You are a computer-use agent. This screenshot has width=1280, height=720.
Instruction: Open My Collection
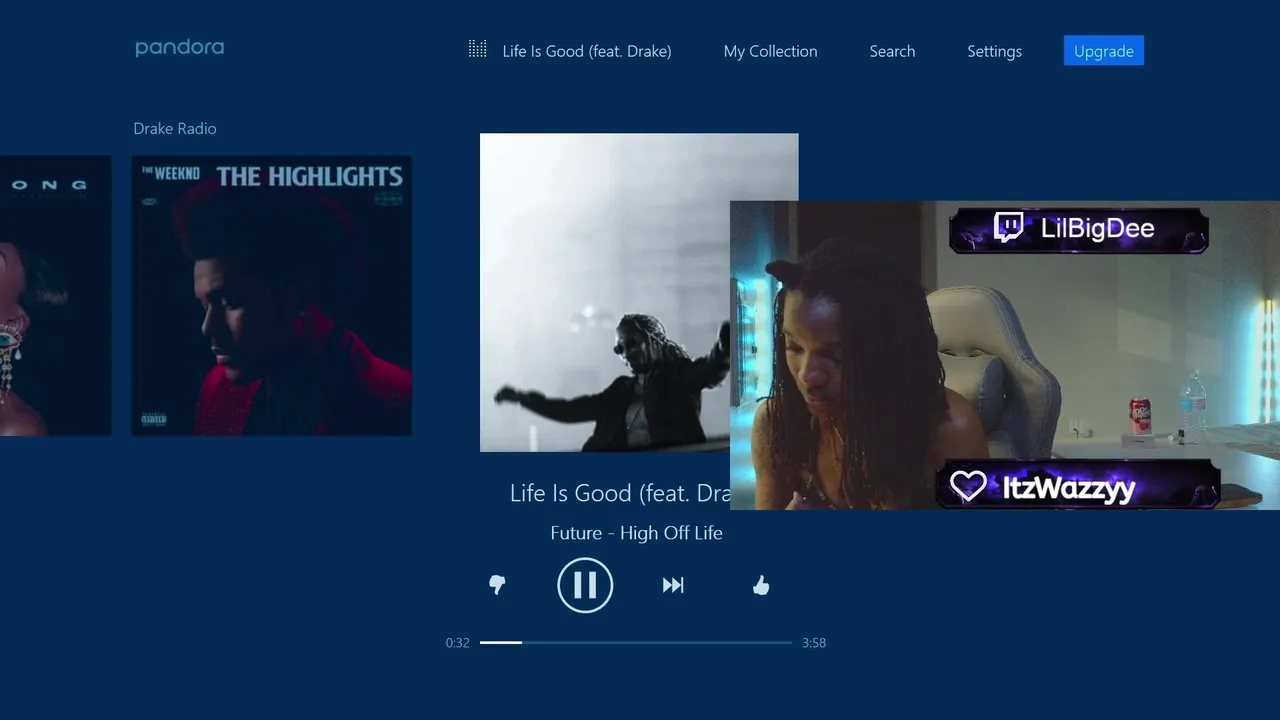(x=770, y=51)
